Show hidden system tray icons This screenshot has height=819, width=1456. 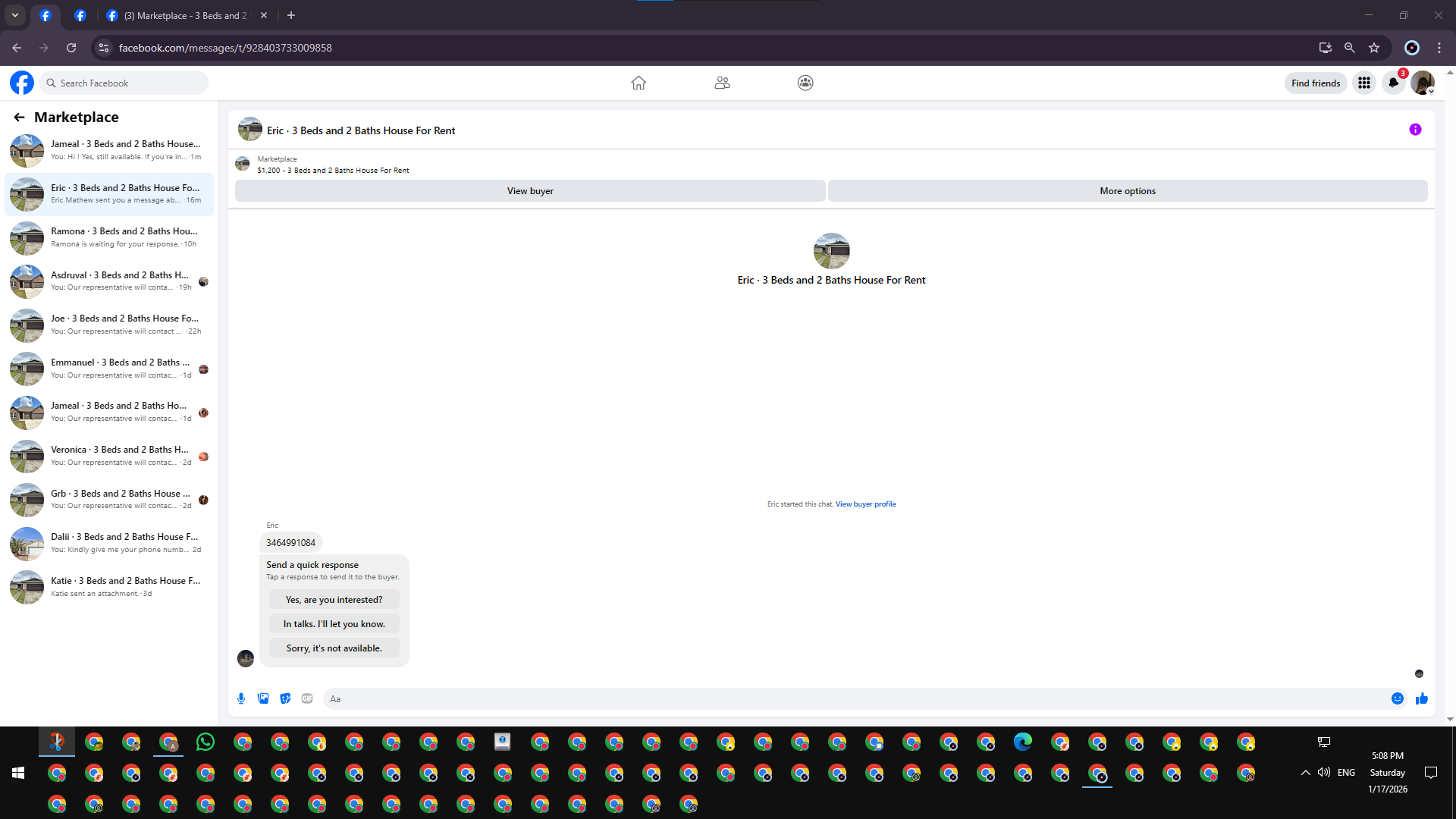[1305, 773]
